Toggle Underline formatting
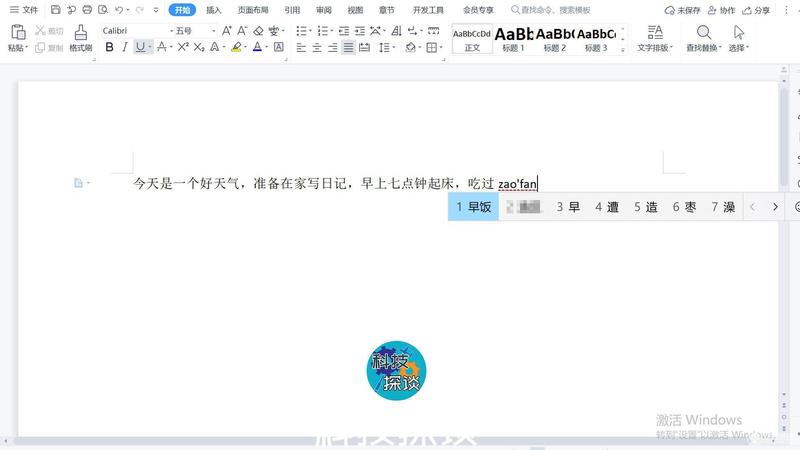This screenshot has height=450, width=800. coord(140,47)
